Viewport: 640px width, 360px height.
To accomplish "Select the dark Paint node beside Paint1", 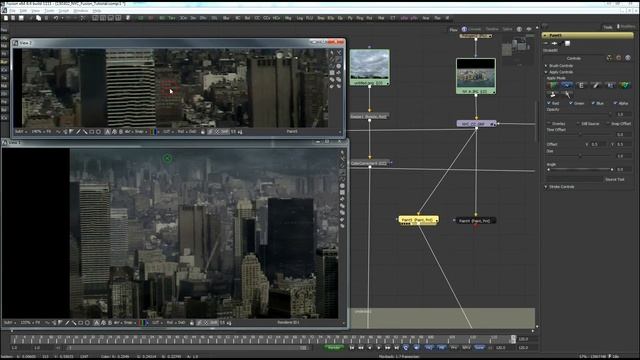I will tap(475, 220).
